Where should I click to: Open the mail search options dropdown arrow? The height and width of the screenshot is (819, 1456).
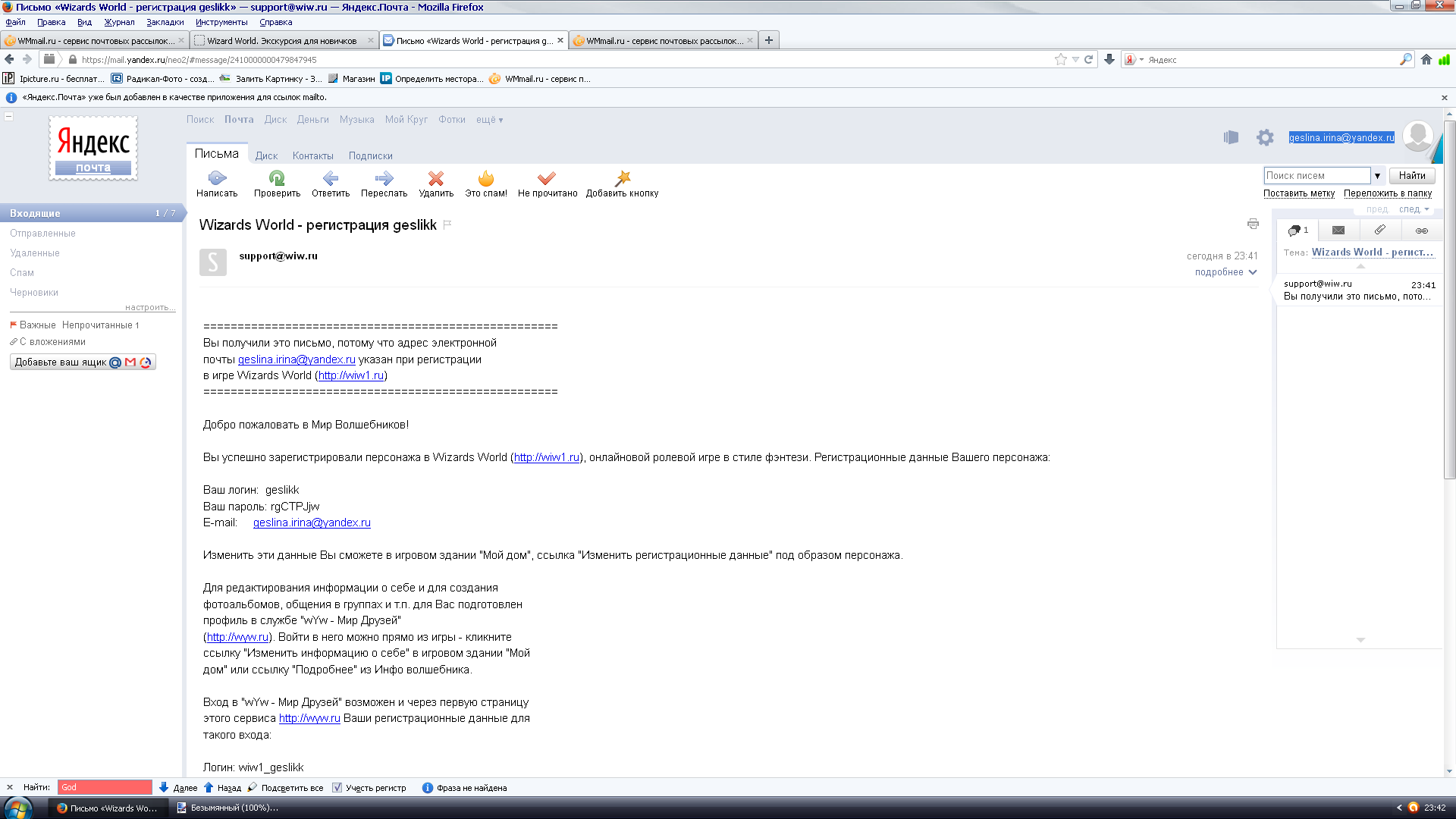tap(1377, 176)
